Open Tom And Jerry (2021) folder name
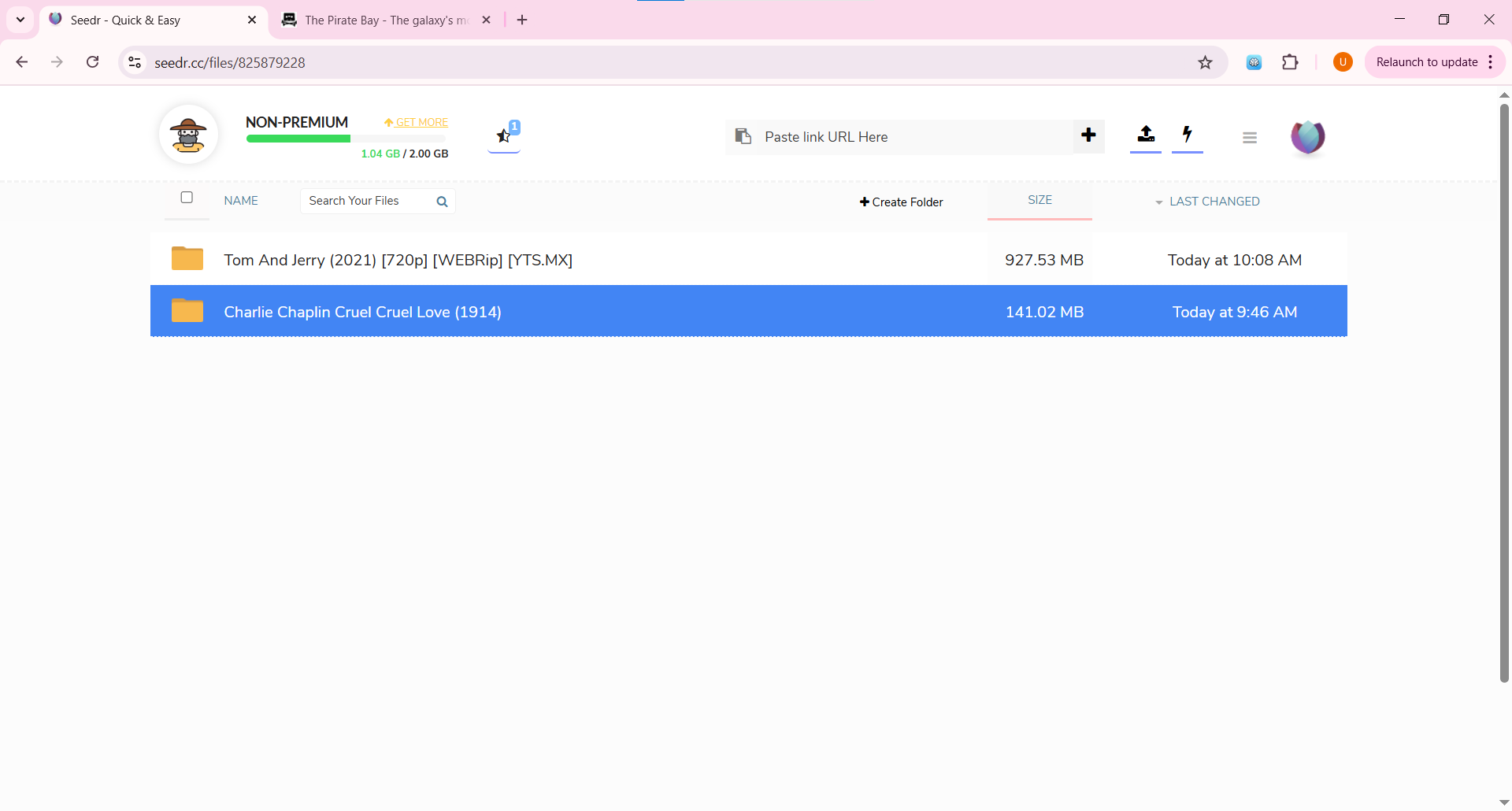Viewport: 1512px width, 811px height. tap(398, 260)
